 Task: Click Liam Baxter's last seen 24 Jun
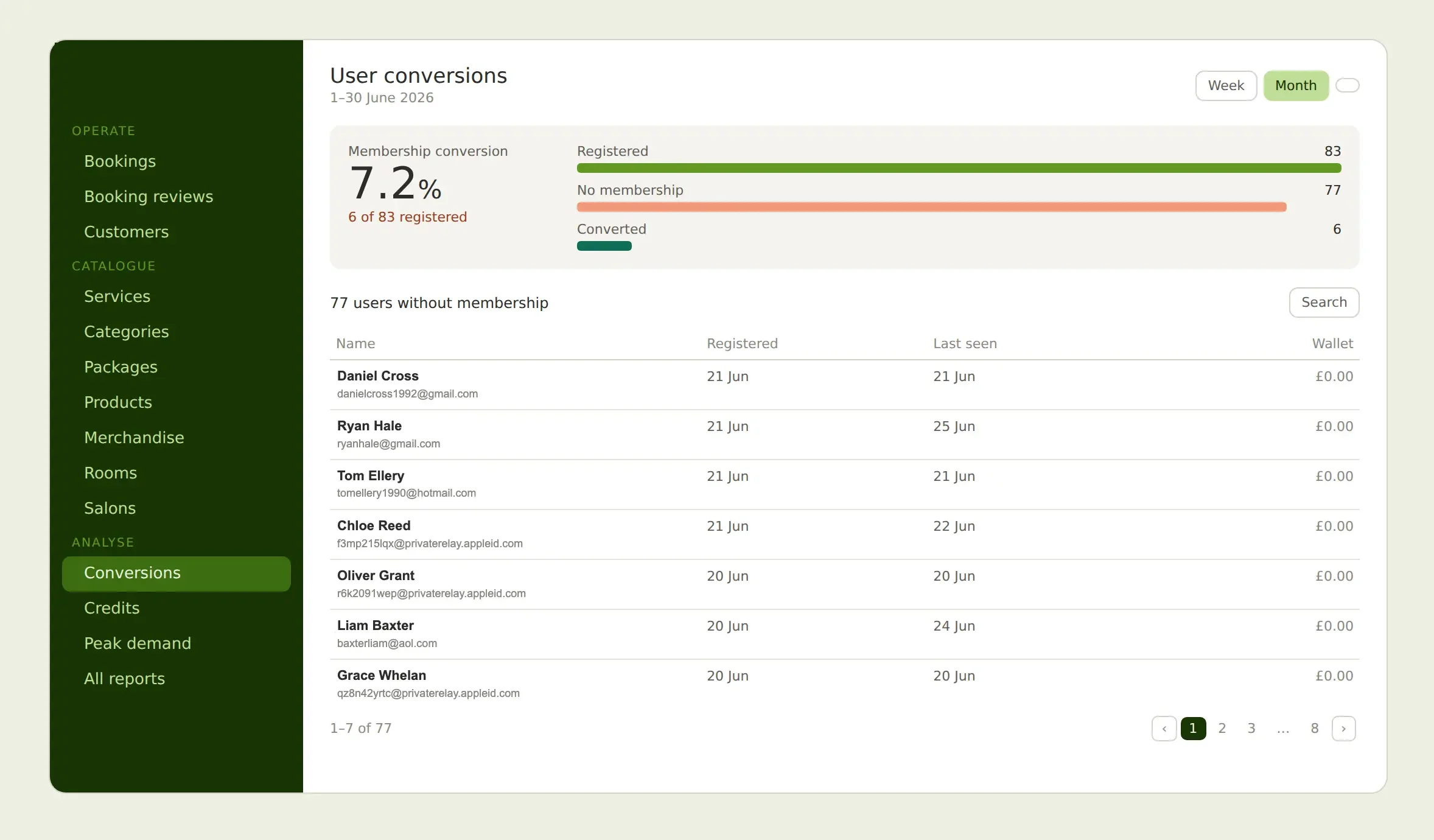(954, 626)
